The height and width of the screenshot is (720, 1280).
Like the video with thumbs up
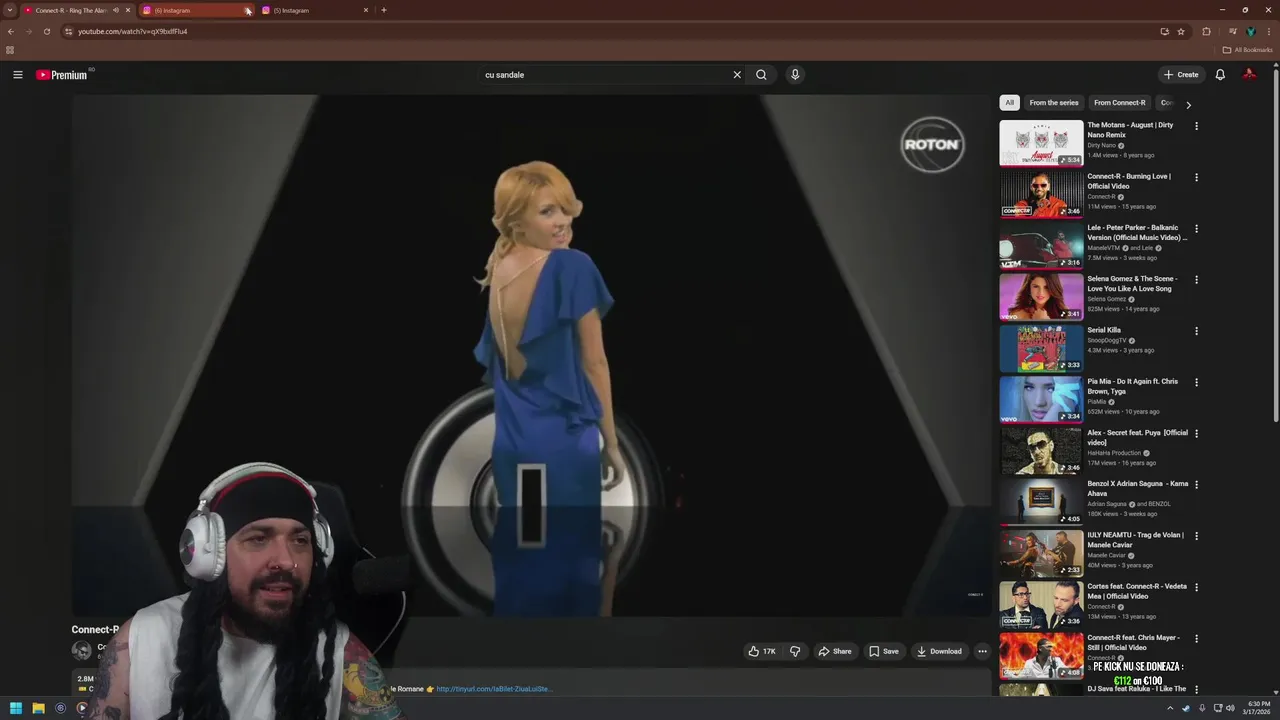tap(762, 651)
